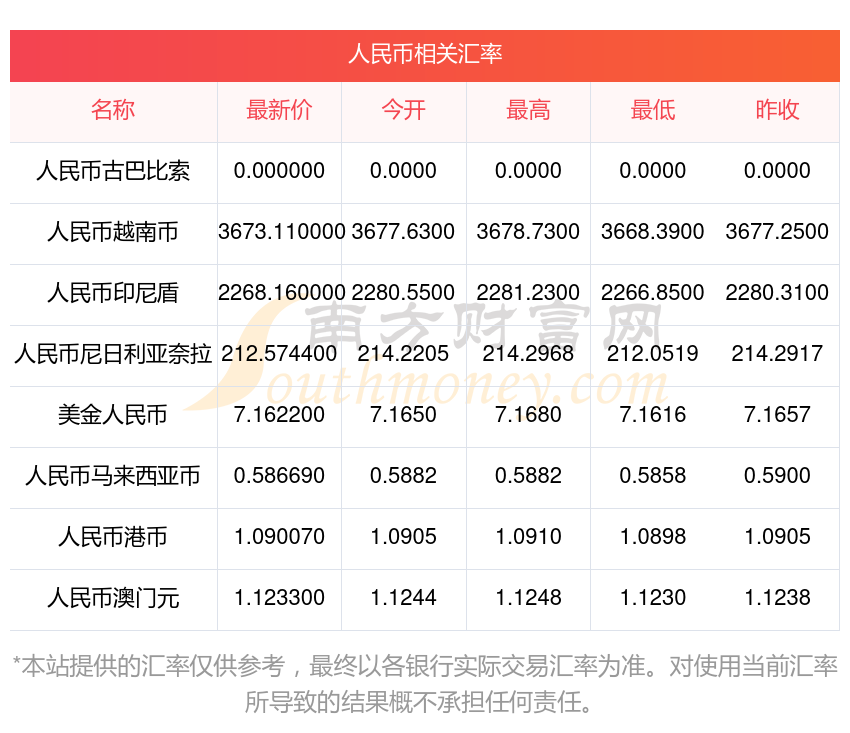Click the value 1.1248

pyautogui.click(x=528, y=598)
